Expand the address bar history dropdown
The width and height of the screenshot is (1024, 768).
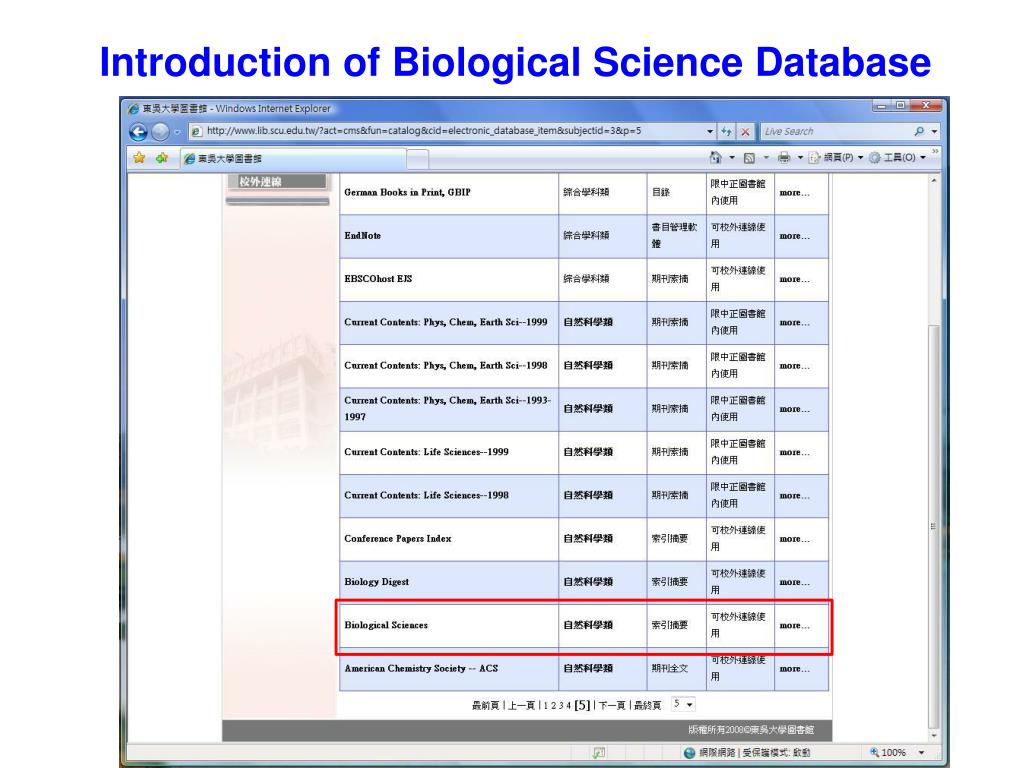pyautogui.click(x=710, y=131)
